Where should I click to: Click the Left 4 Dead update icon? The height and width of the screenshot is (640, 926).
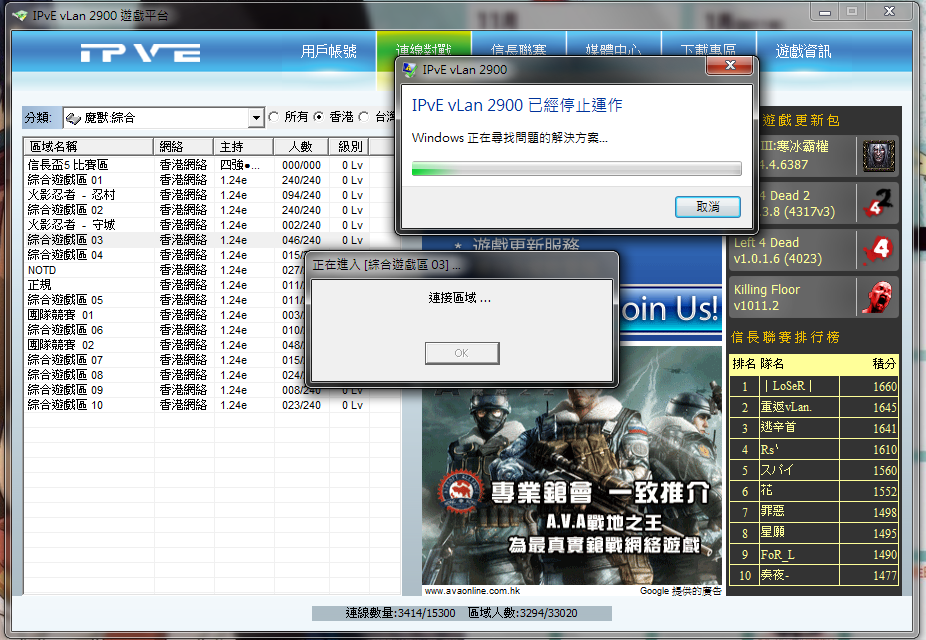point(879,249)
